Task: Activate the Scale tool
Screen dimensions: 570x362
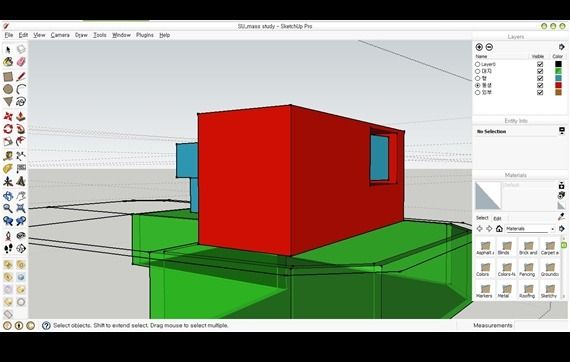Action: [8, 141]
